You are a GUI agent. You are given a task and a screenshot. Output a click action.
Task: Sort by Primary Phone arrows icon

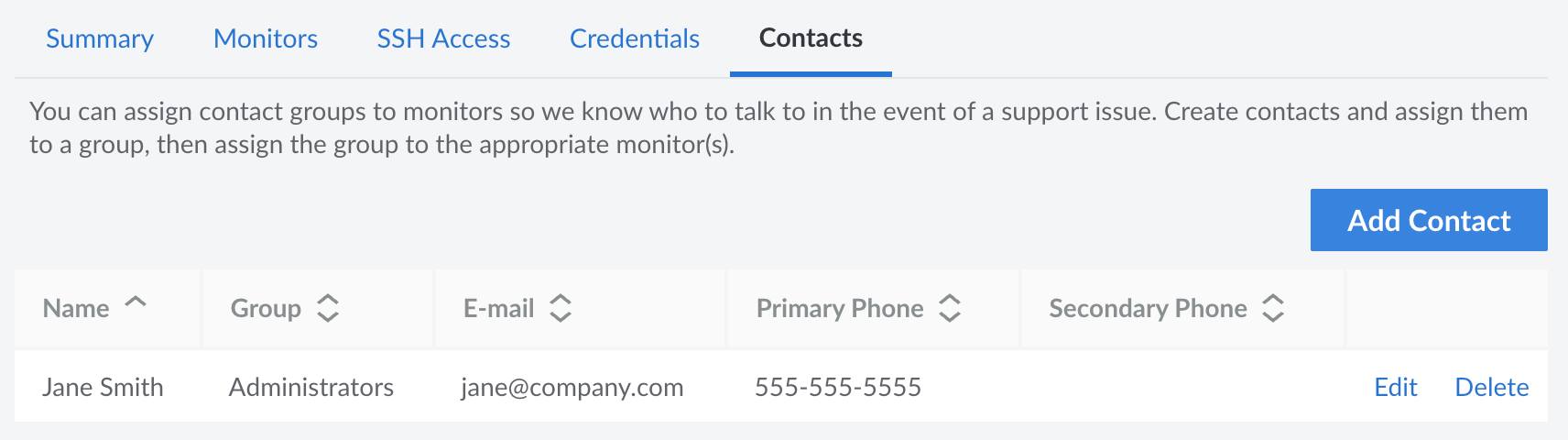tap(950, 308)
